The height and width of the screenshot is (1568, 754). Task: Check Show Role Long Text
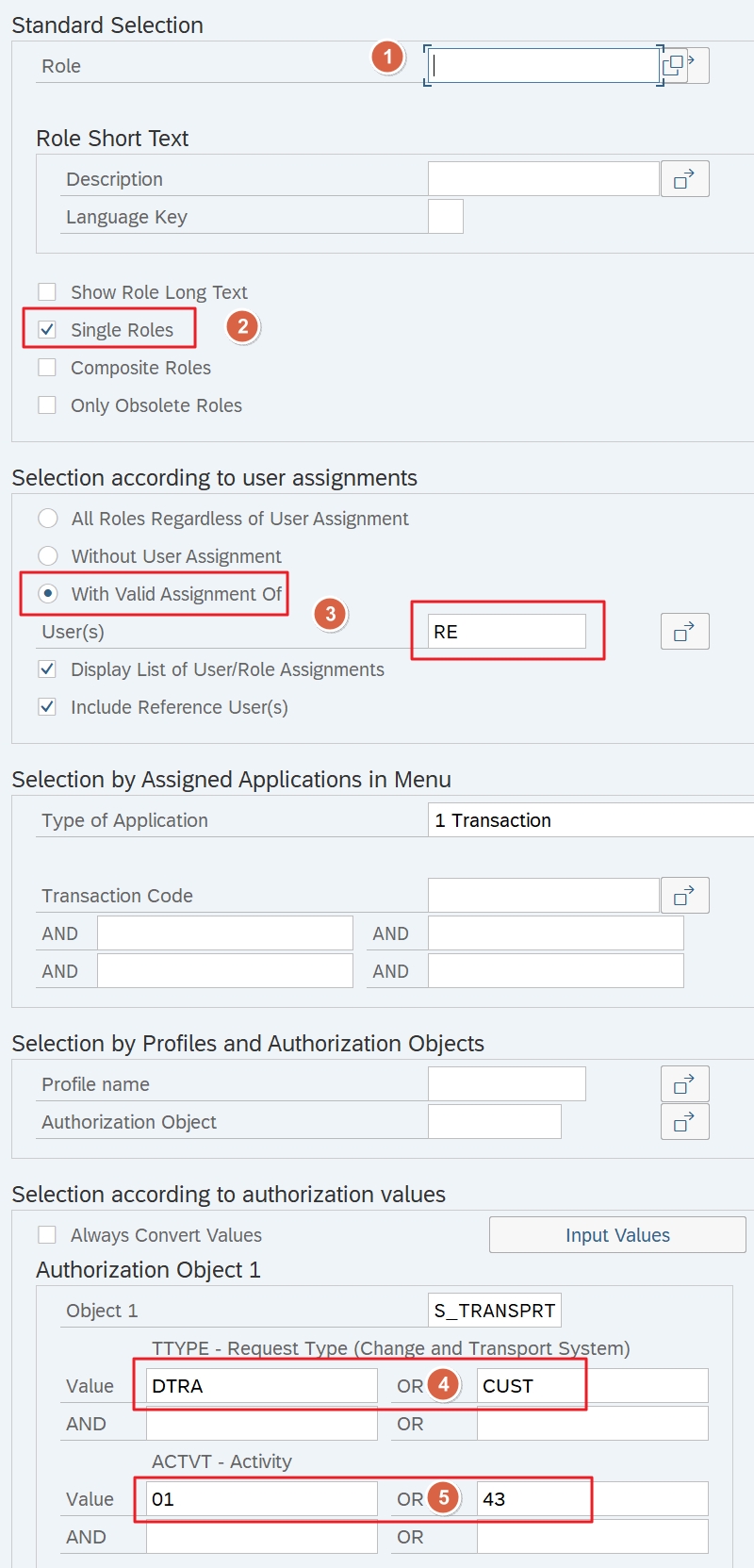tap(47, 292)
